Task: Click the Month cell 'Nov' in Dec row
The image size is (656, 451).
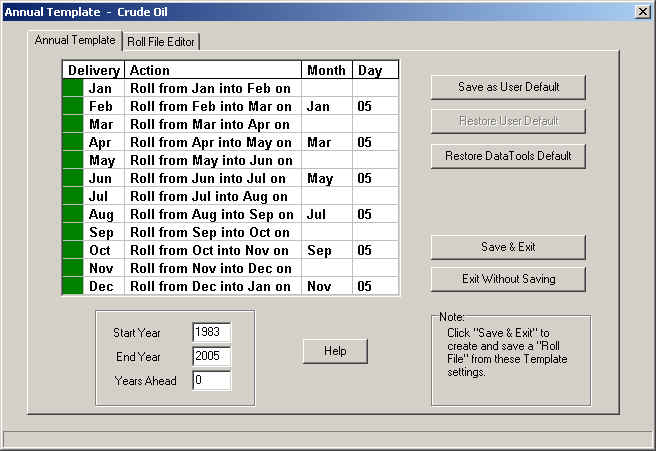Action: (327, 286)
